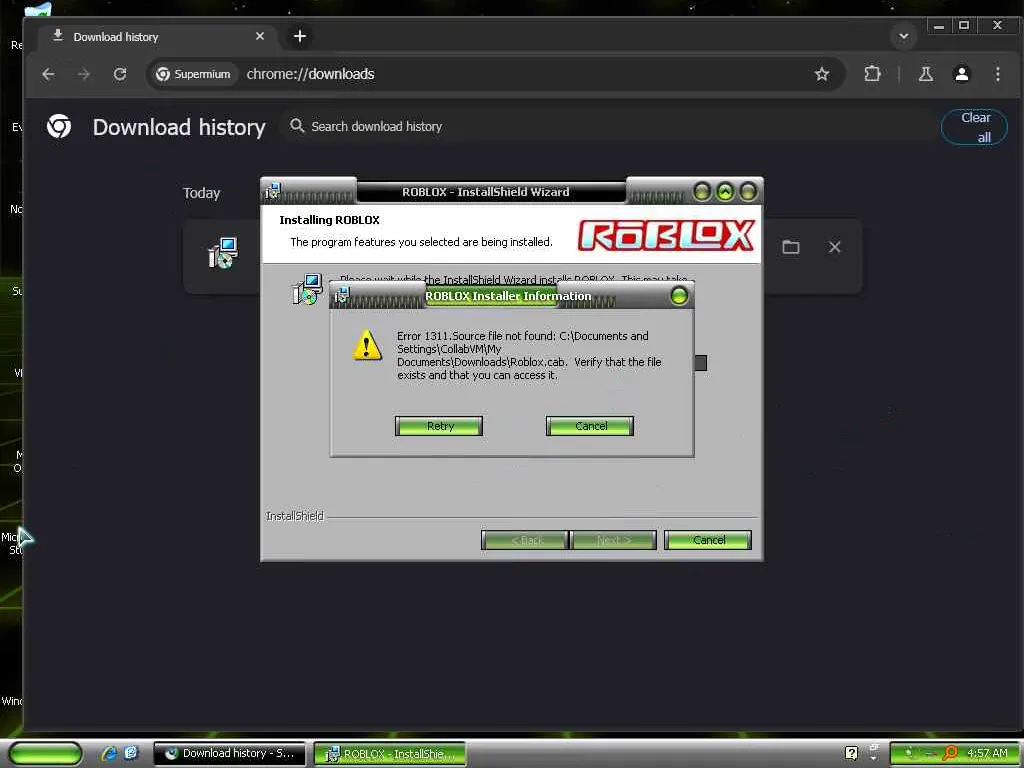Click Cancel in the InstallShield Wizard footer

[x=708, y=540]
